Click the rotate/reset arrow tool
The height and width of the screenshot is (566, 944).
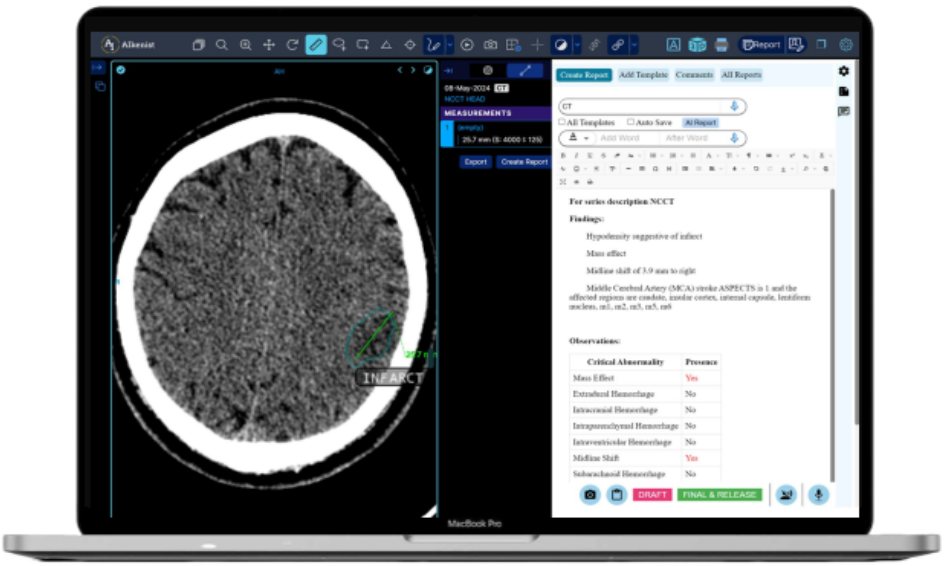click(293, 45)
